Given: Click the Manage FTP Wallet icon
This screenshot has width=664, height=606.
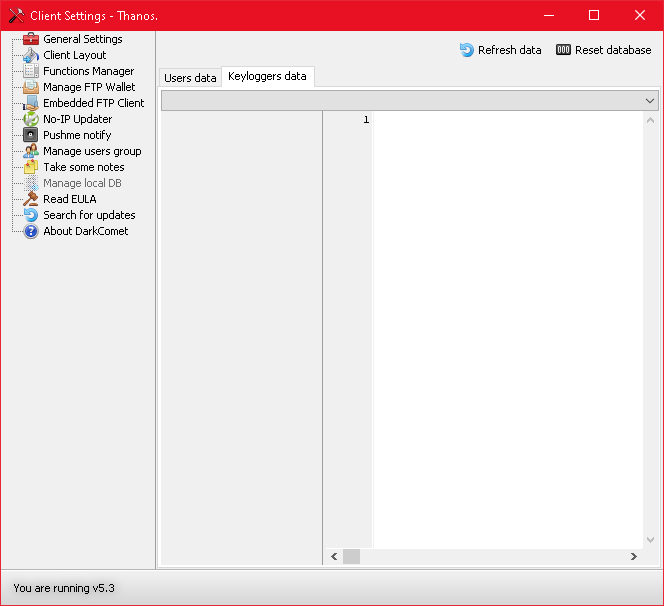Looking at the screenshot, I should (31, 87).
